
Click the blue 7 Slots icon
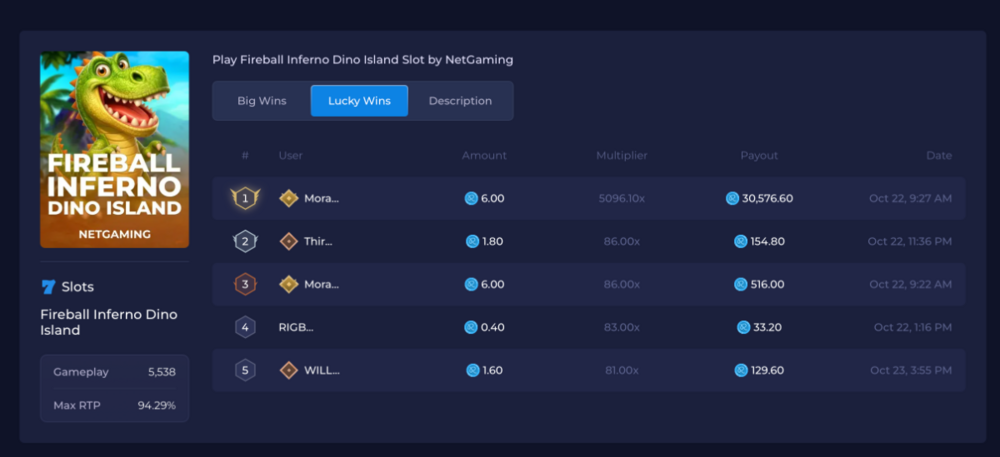pyautogui.click(x=48, y=287)
